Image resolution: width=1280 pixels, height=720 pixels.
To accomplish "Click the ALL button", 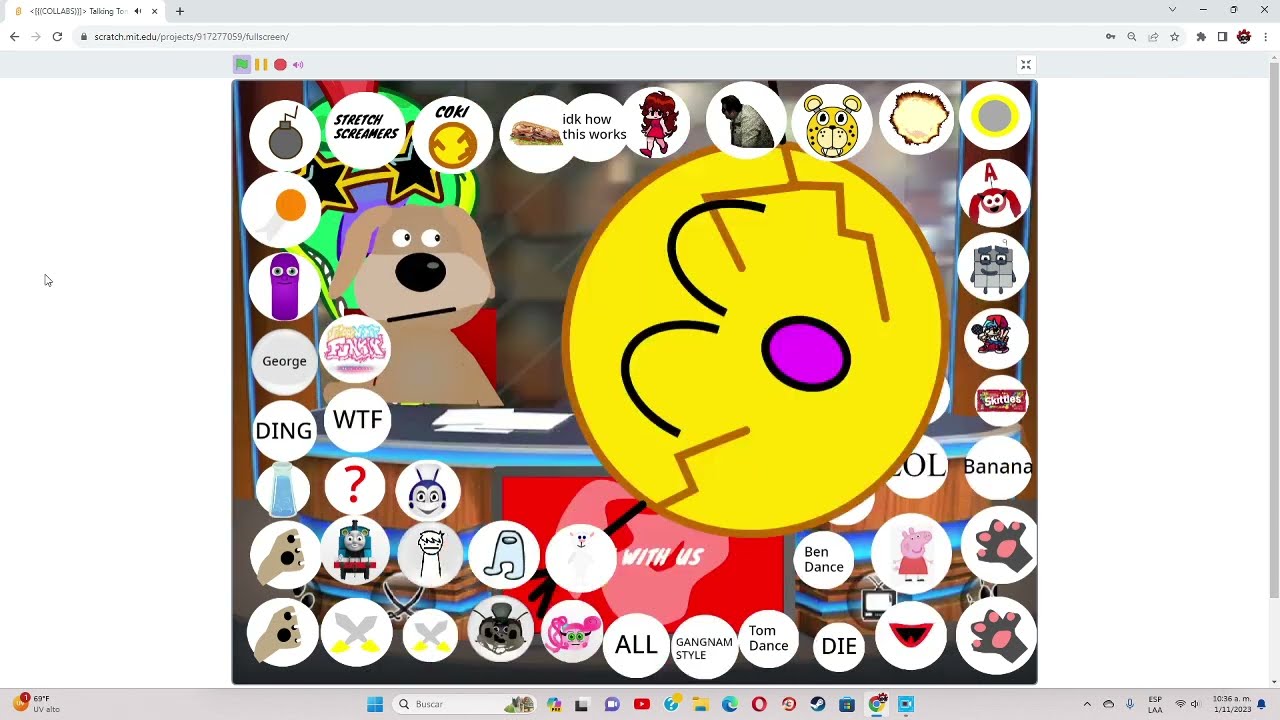I will (x=636, y=645).
